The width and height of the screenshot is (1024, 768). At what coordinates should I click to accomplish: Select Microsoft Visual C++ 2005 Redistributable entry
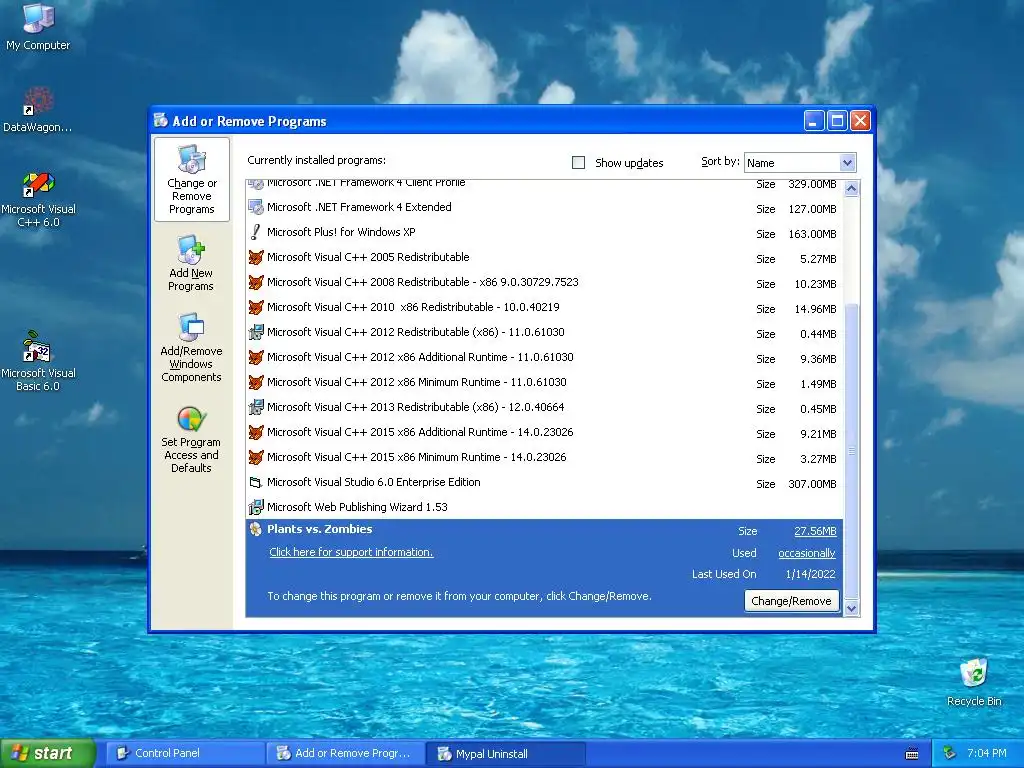[545, 257]
